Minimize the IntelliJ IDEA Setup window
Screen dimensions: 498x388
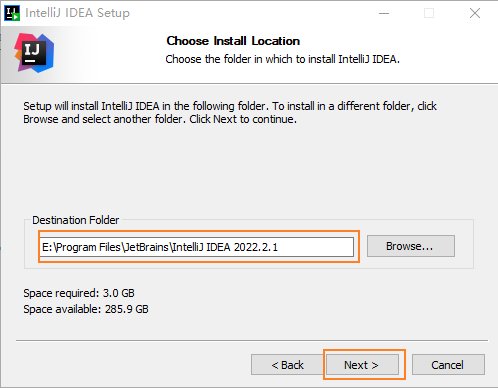384,13
